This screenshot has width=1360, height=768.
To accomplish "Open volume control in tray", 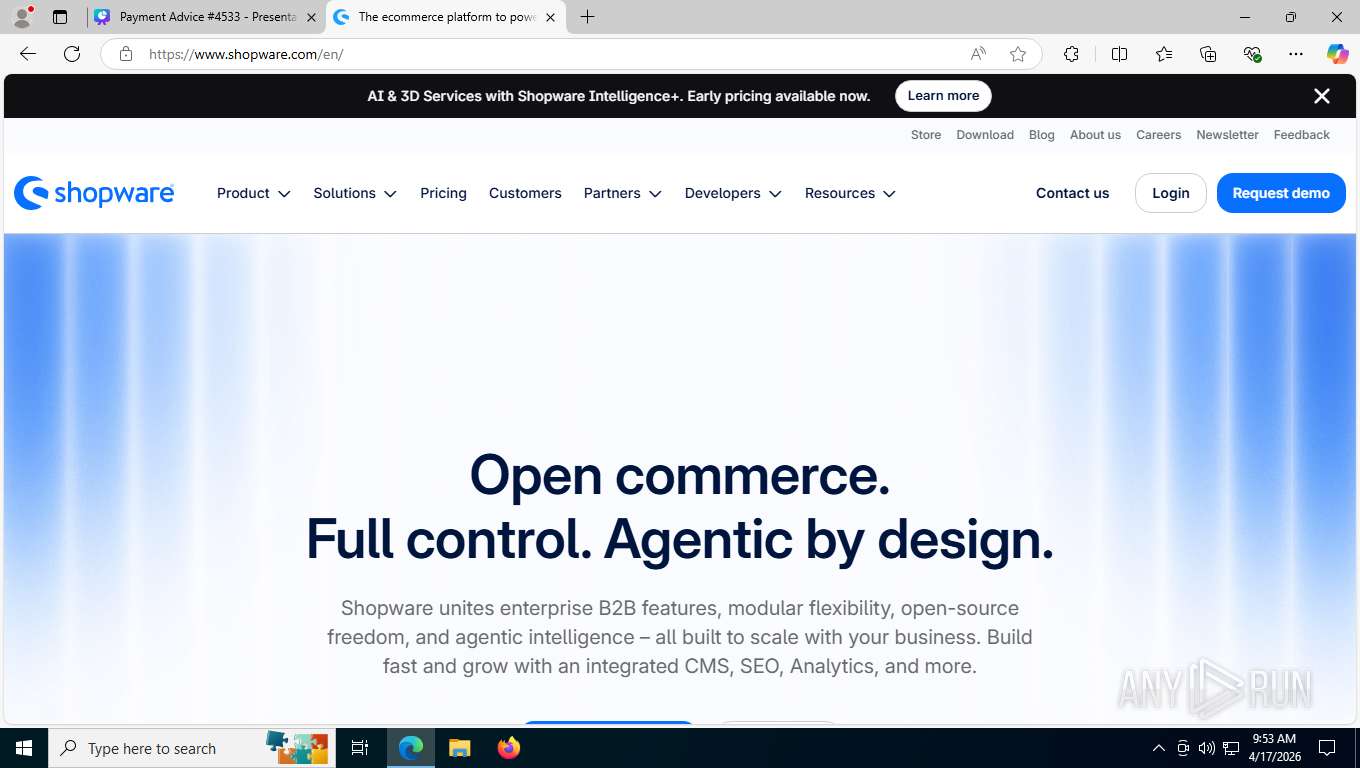I will (1207, 748).
